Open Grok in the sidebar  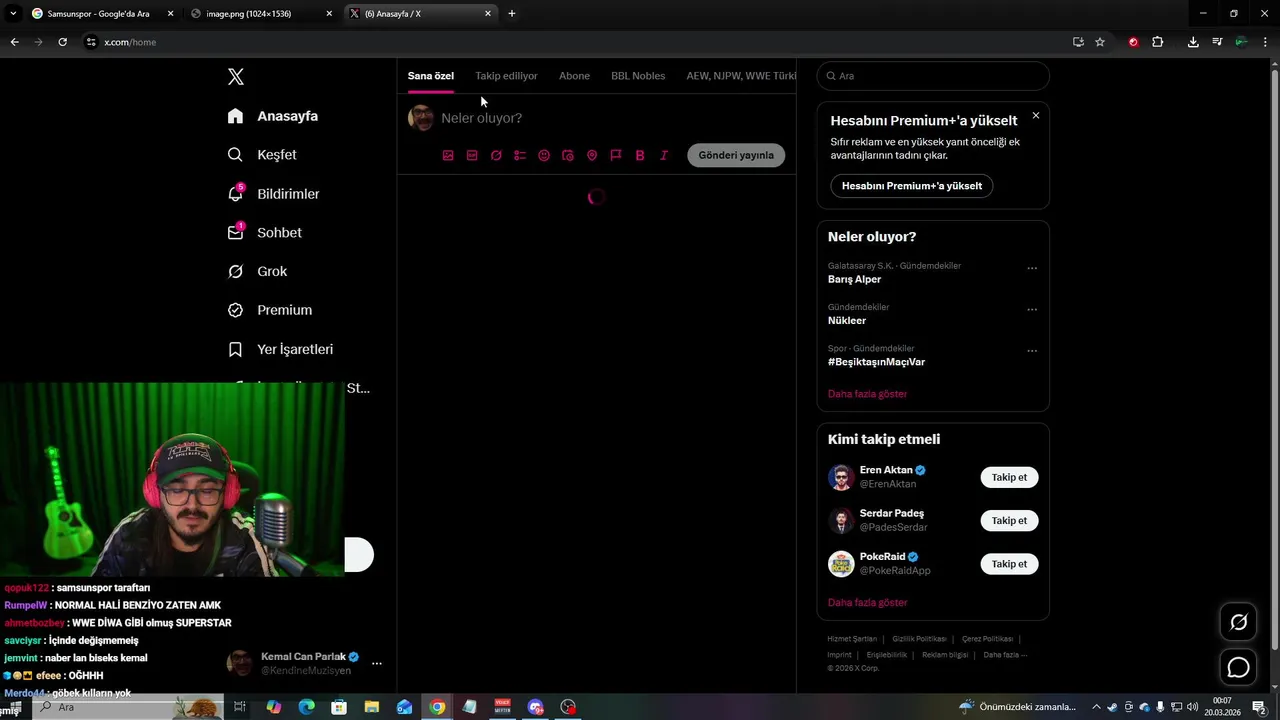[x=257, y=272]
